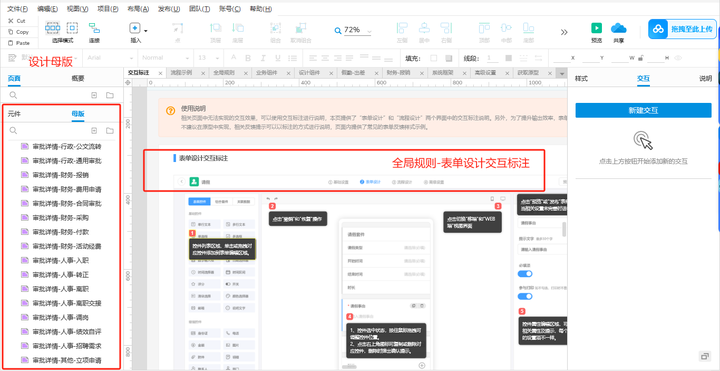Click the 新建交互 button
Screen dimensions: 720x371
[x=643, y=110]
